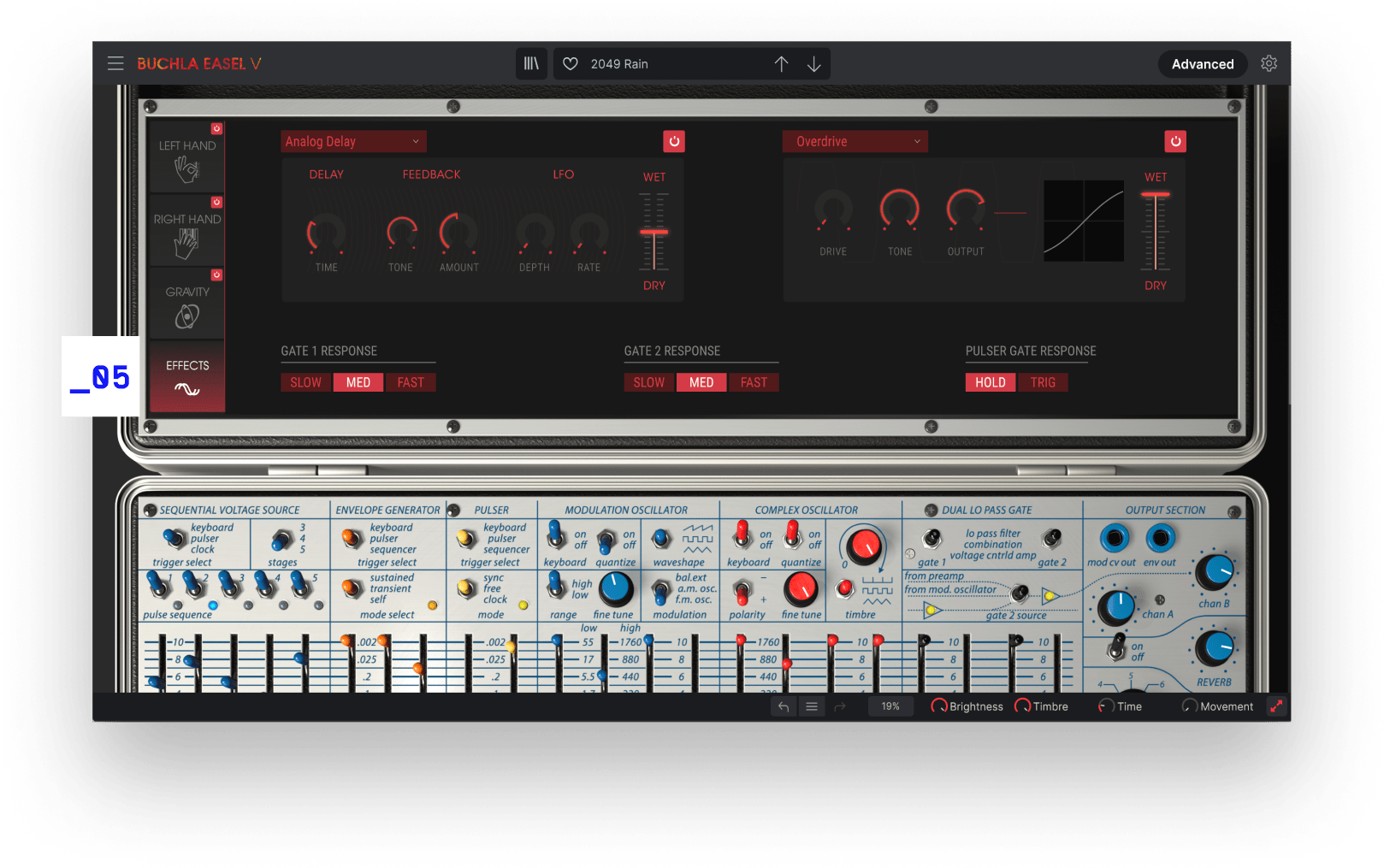
Task: Toggle the Analog Delay power button
Action: pos(674,142)
